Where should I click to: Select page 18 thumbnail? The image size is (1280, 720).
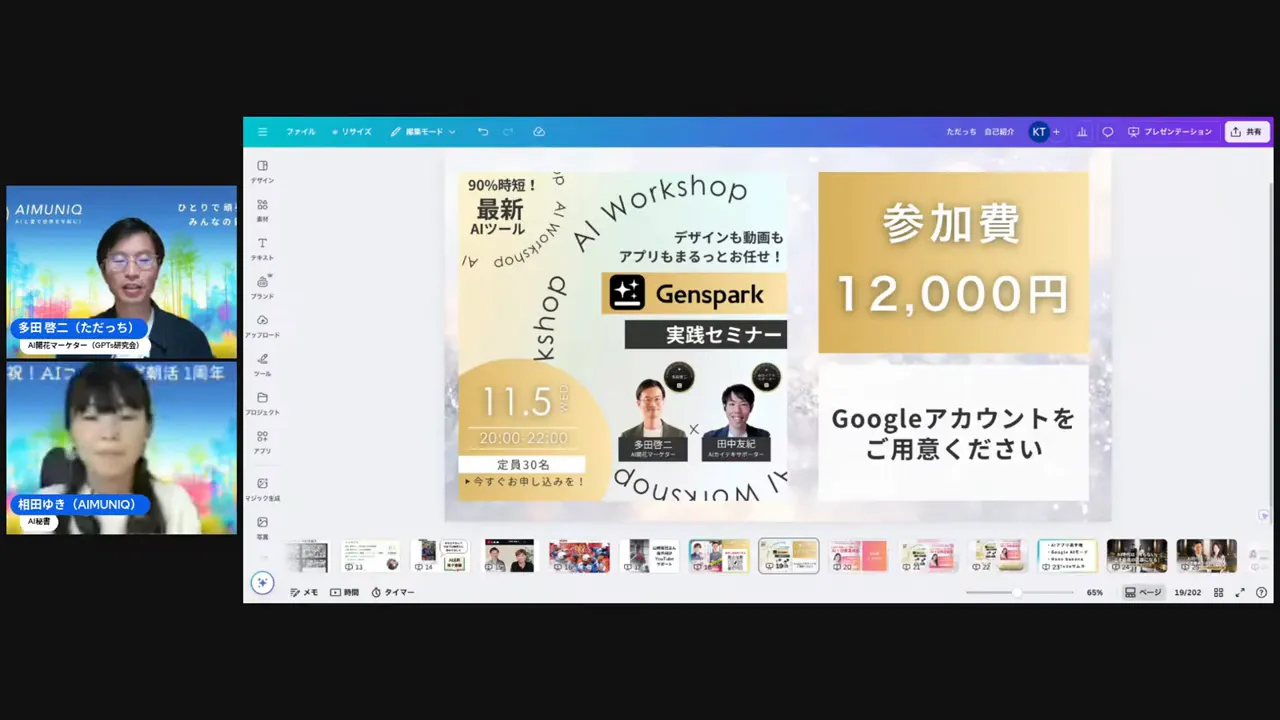pyautogui.click(x=719, y=556)
